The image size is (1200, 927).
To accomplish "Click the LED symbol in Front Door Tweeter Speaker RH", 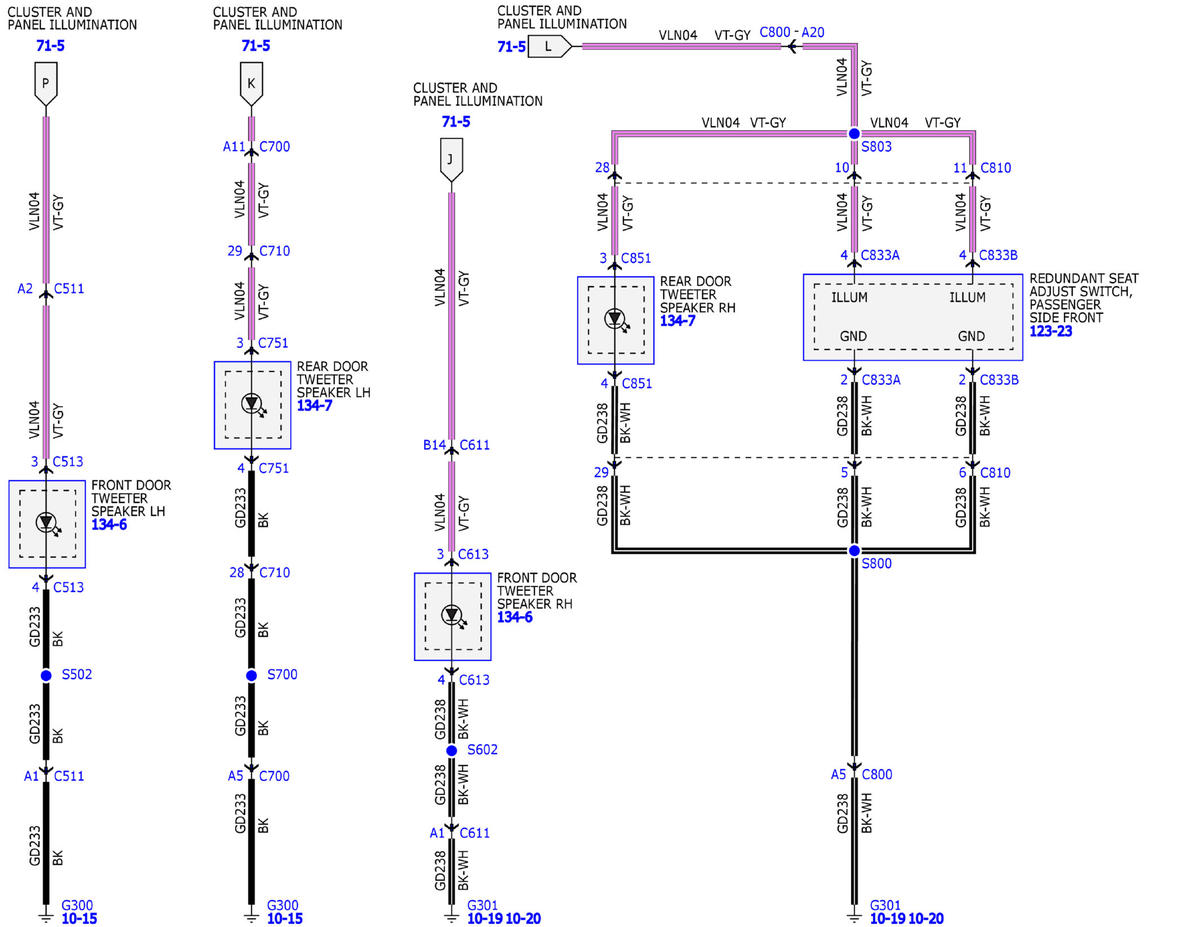I will pos(452,615).
